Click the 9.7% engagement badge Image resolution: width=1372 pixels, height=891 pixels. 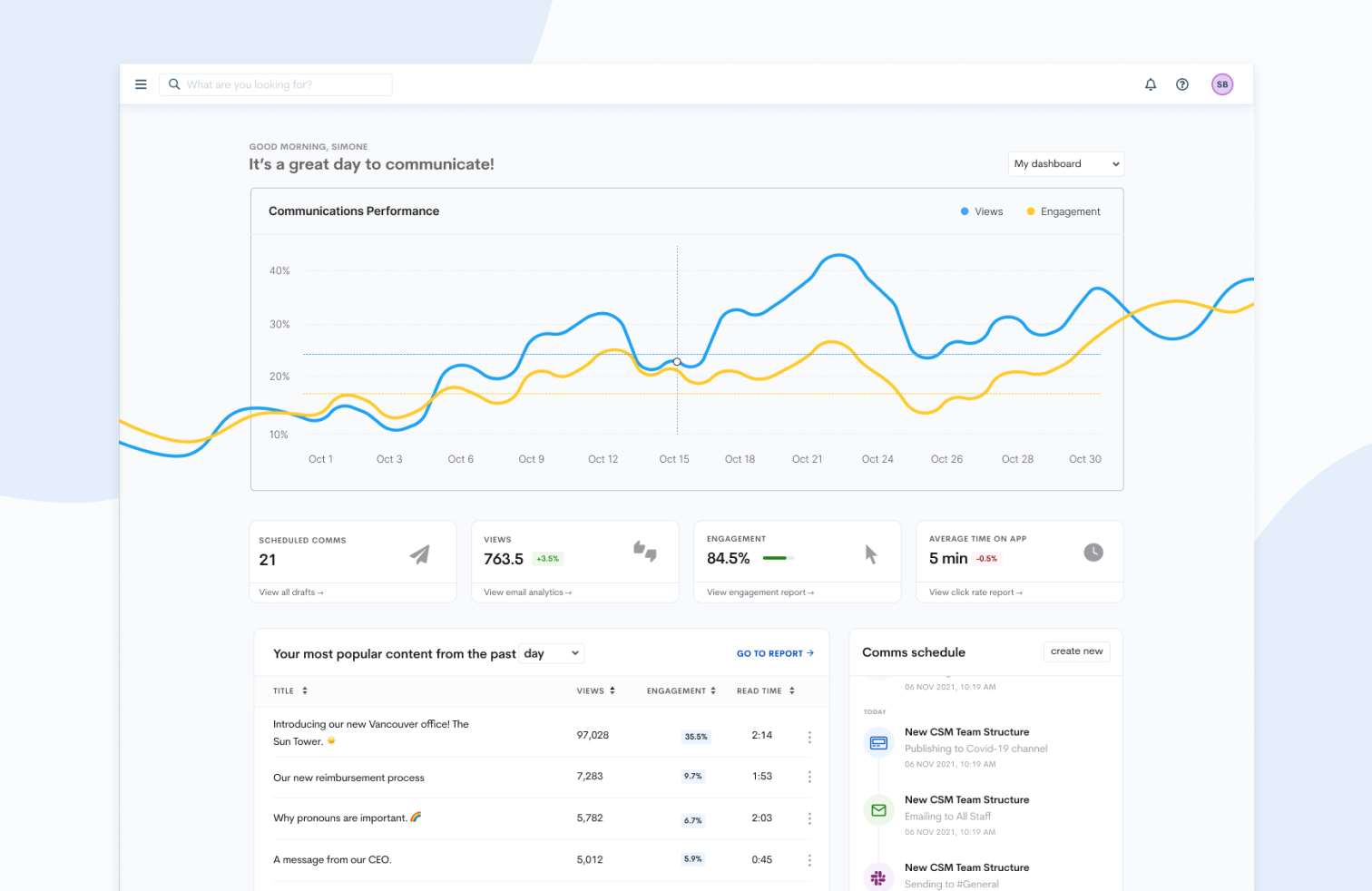point(693,776)
